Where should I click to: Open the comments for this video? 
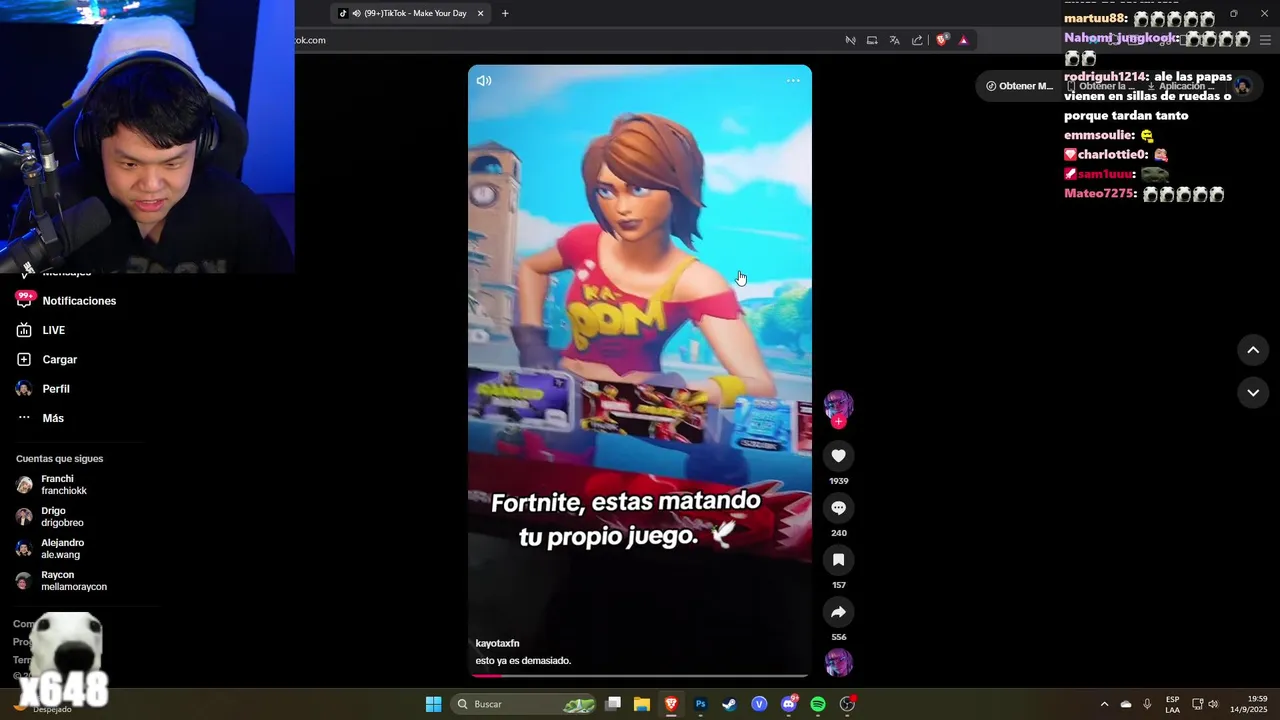point(838,508)
